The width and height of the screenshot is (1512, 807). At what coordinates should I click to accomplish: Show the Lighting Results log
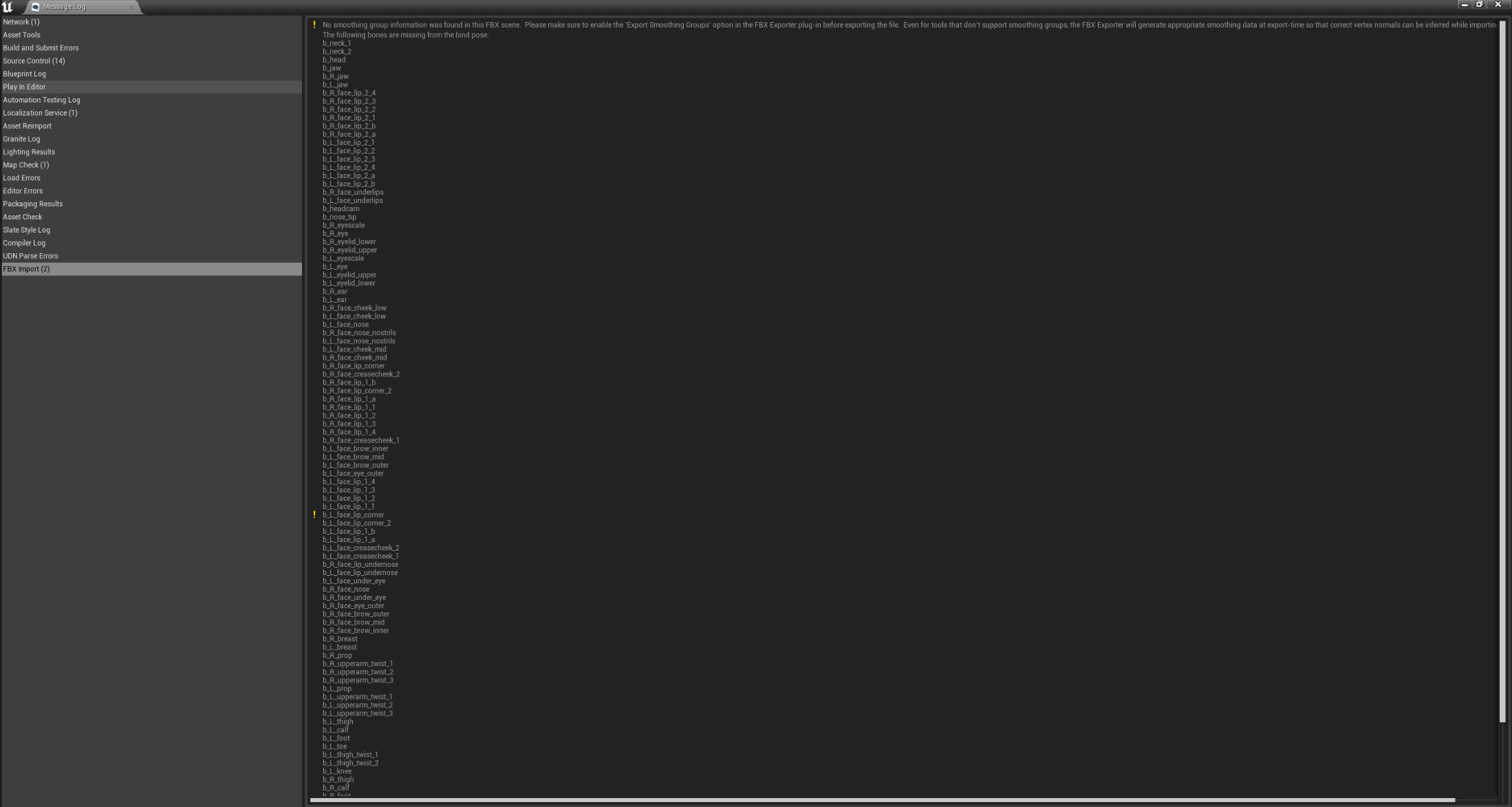(29, 152)
